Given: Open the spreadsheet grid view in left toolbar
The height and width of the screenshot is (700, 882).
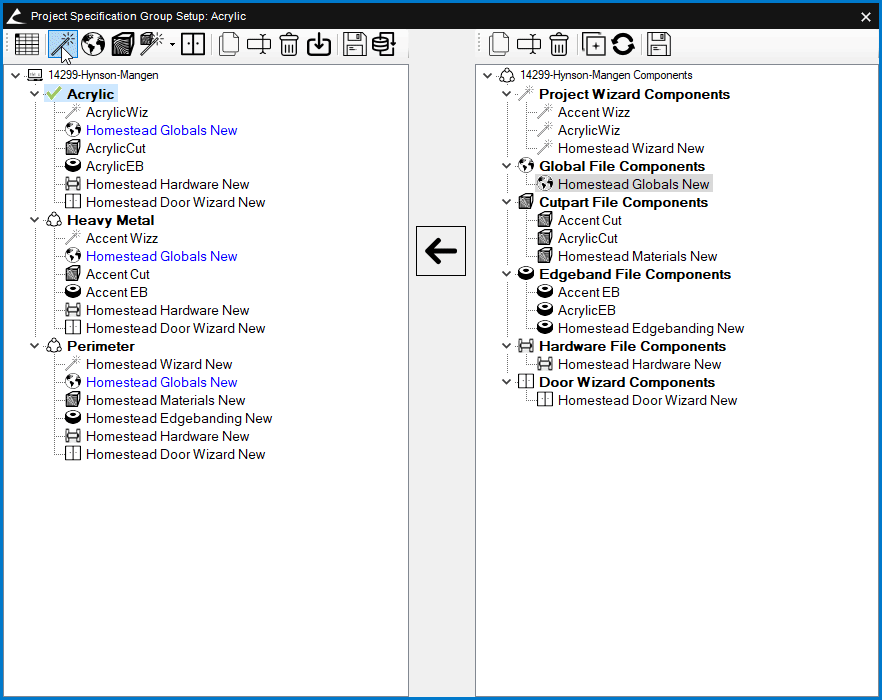Looking at the screenshot, I should pyautogui.click(x=26, y=44).
